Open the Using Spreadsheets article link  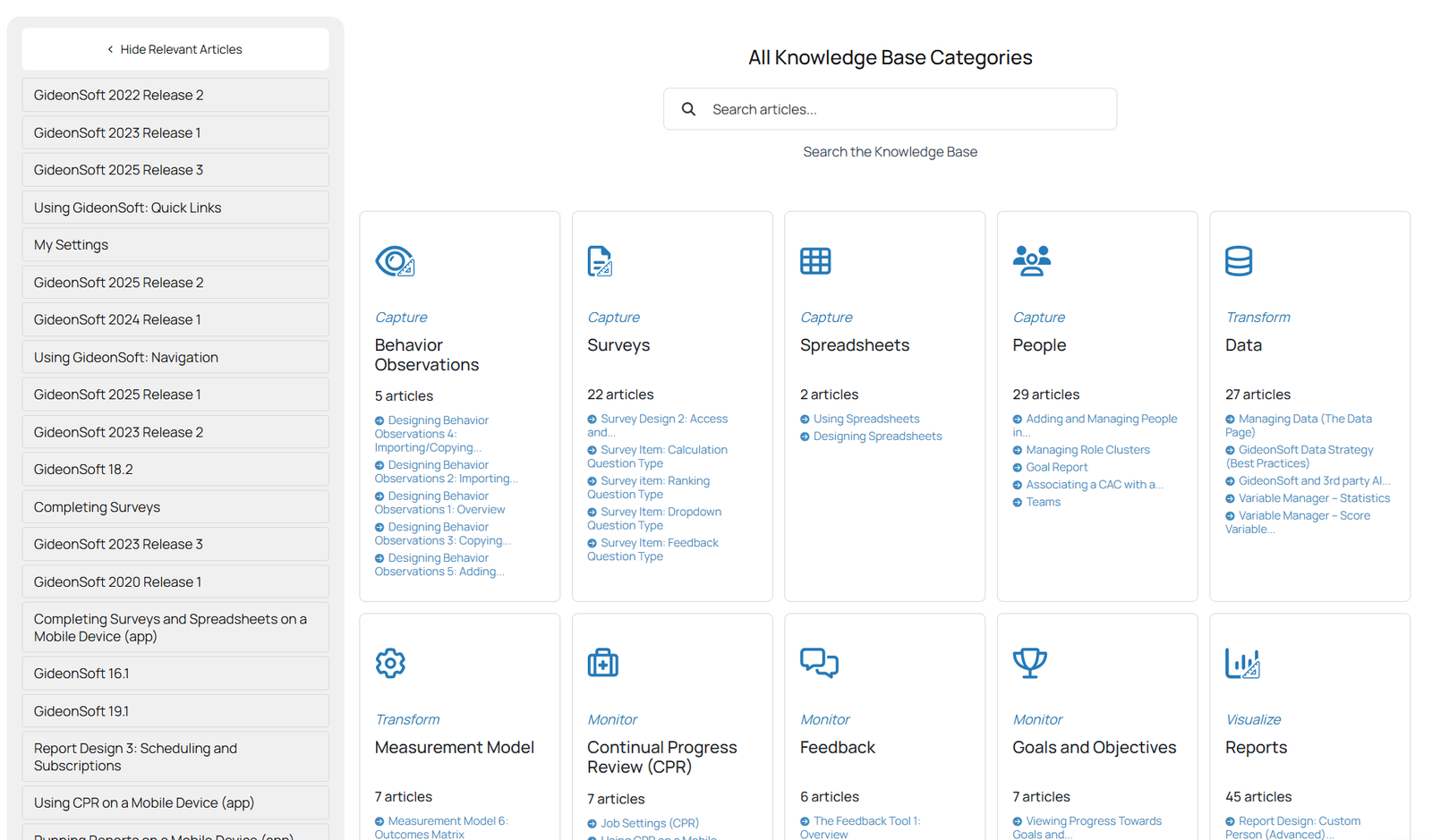[x=865, y=419]
